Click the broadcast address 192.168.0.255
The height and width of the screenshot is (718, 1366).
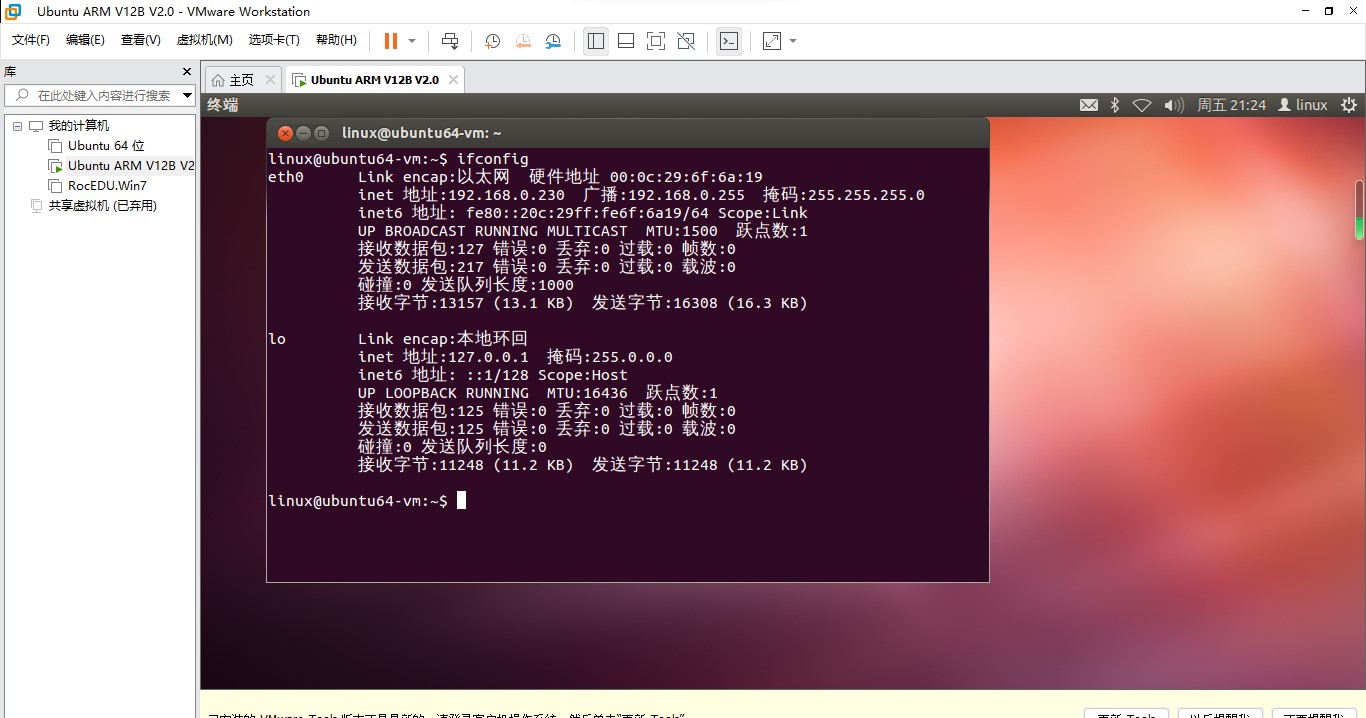click(686, 195)
